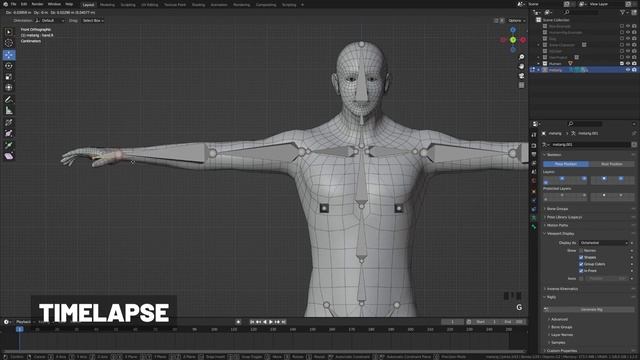Click the outliner filter funnel icon

click(622, 12)
